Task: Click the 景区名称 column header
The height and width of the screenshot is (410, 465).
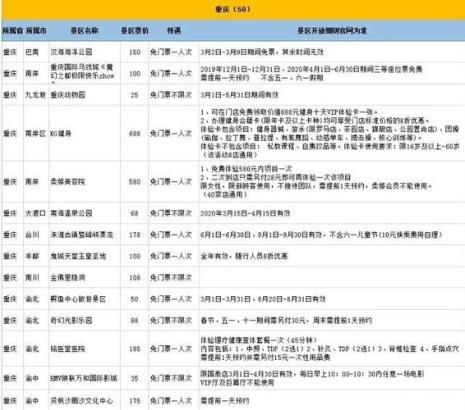Action: 84,31
